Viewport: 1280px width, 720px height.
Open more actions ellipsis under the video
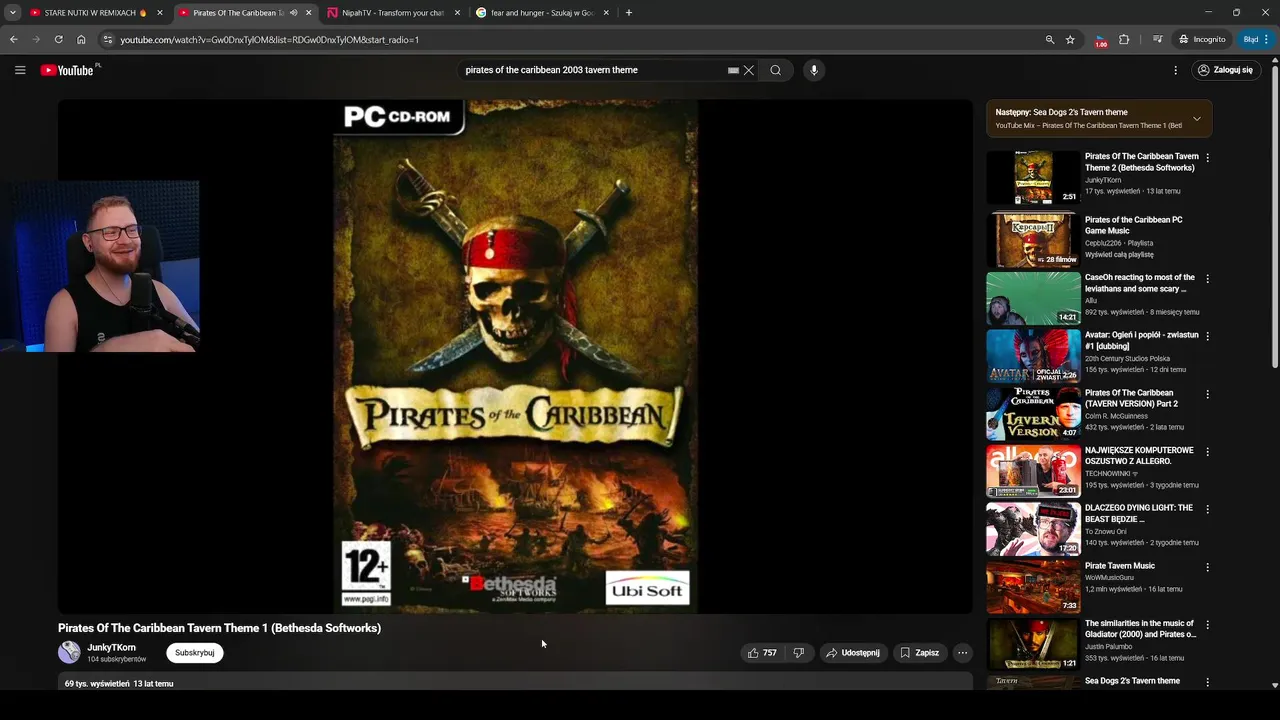coord(962,653)
